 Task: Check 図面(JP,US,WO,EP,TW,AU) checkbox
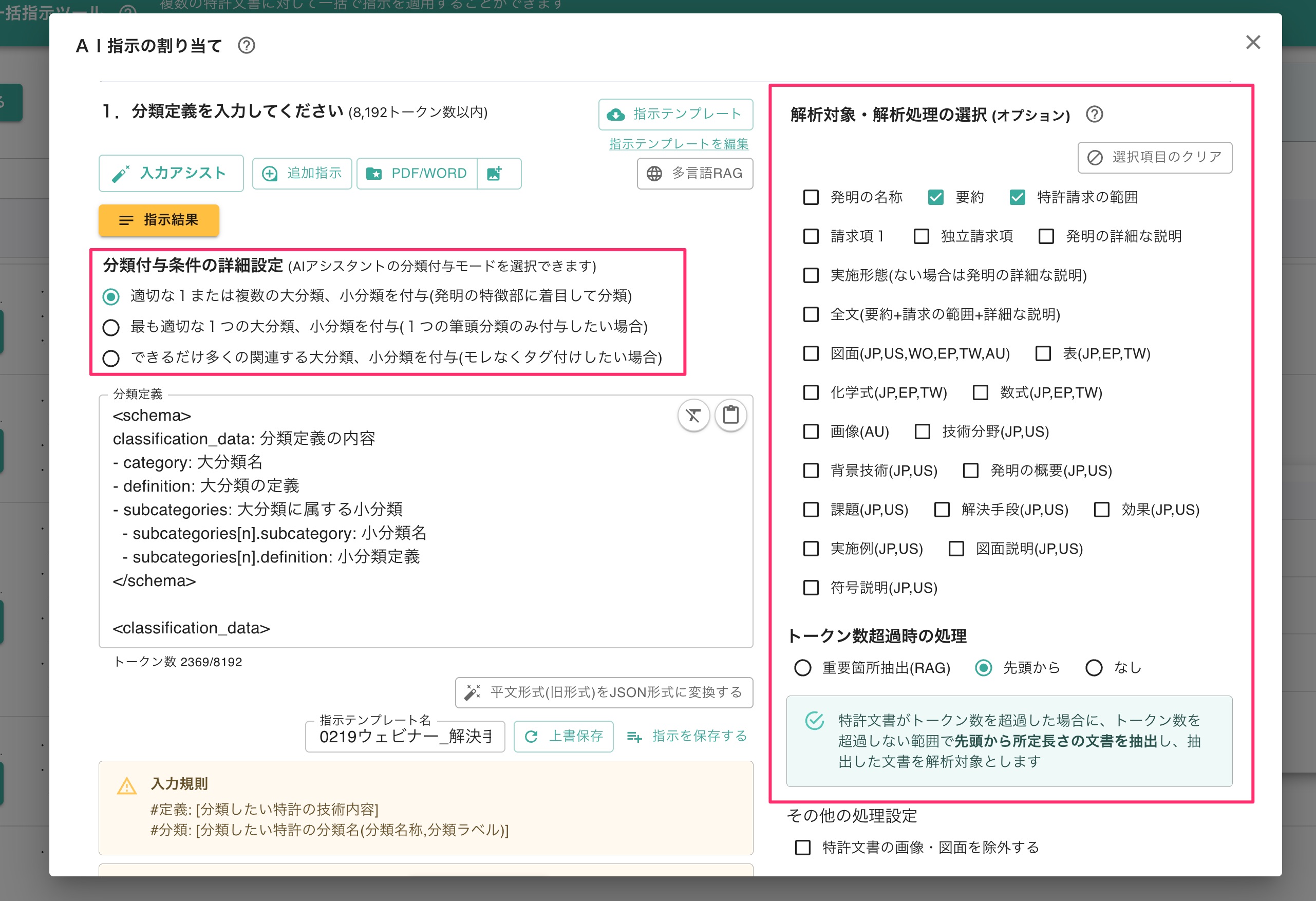811,353
